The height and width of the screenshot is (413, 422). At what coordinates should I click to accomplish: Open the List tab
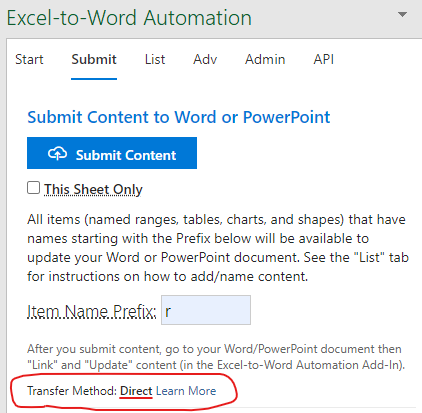coord(155,60)
